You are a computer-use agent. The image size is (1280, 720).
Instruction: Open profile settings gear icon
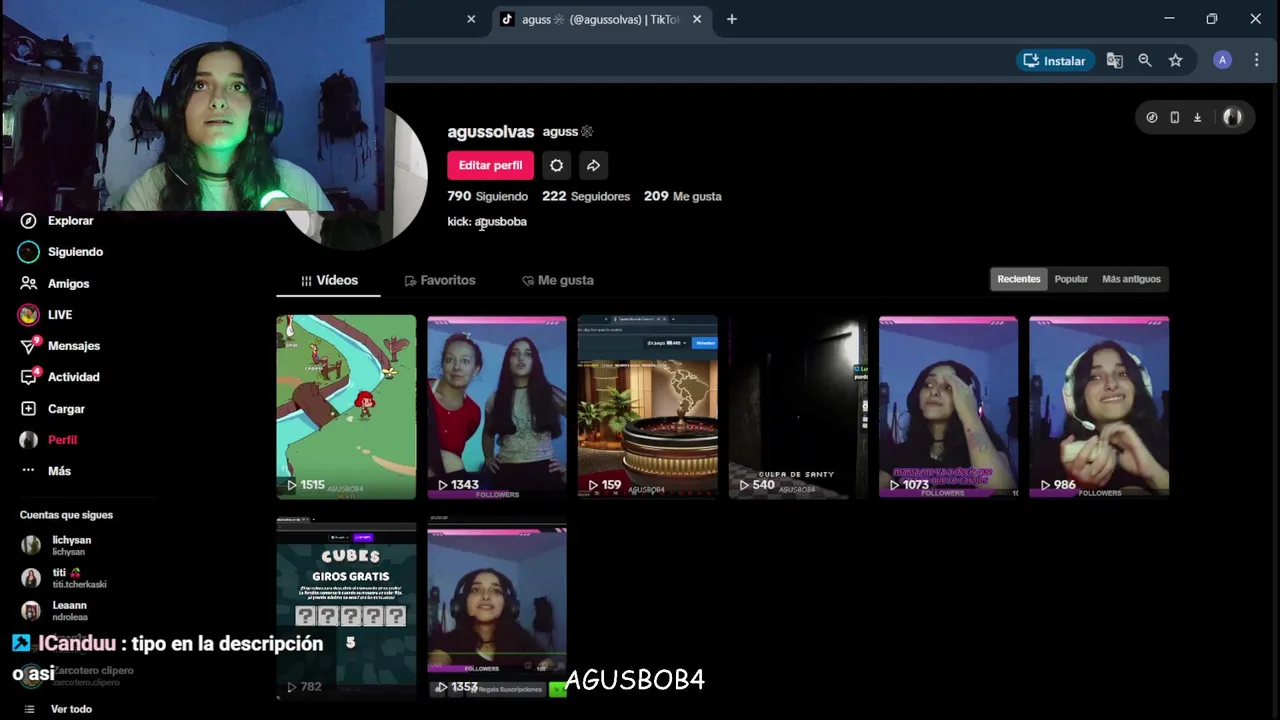(x=557, y=165)
